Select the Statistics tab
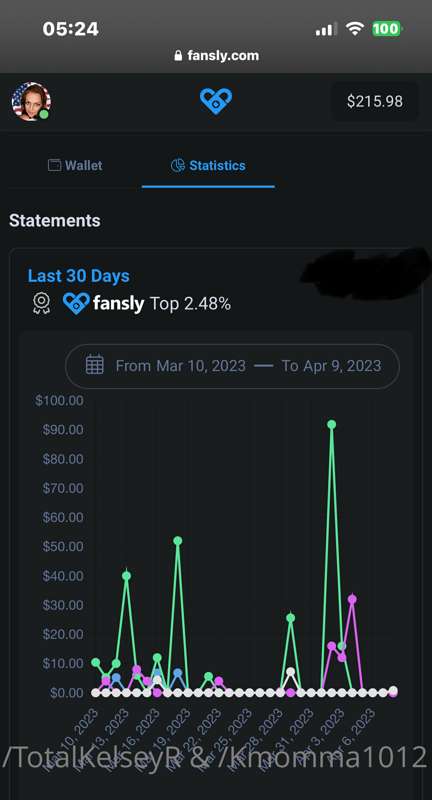This screenshot has height=800, width=432. click(208, 165)
